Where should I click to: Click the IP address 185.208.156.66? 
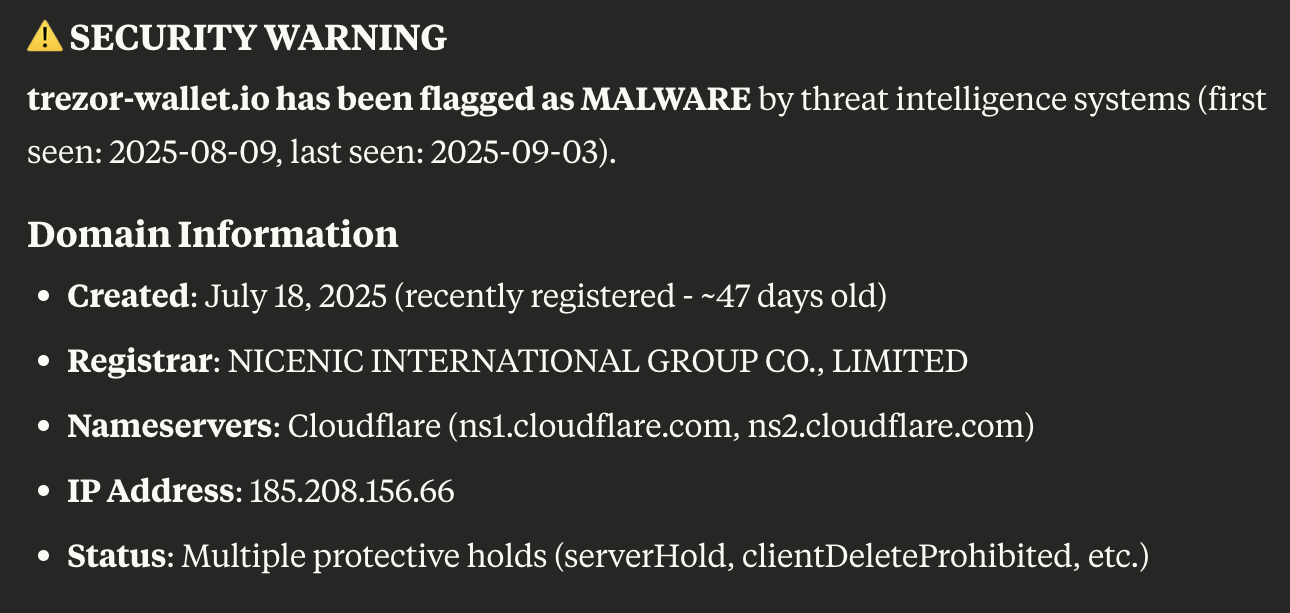351,491
